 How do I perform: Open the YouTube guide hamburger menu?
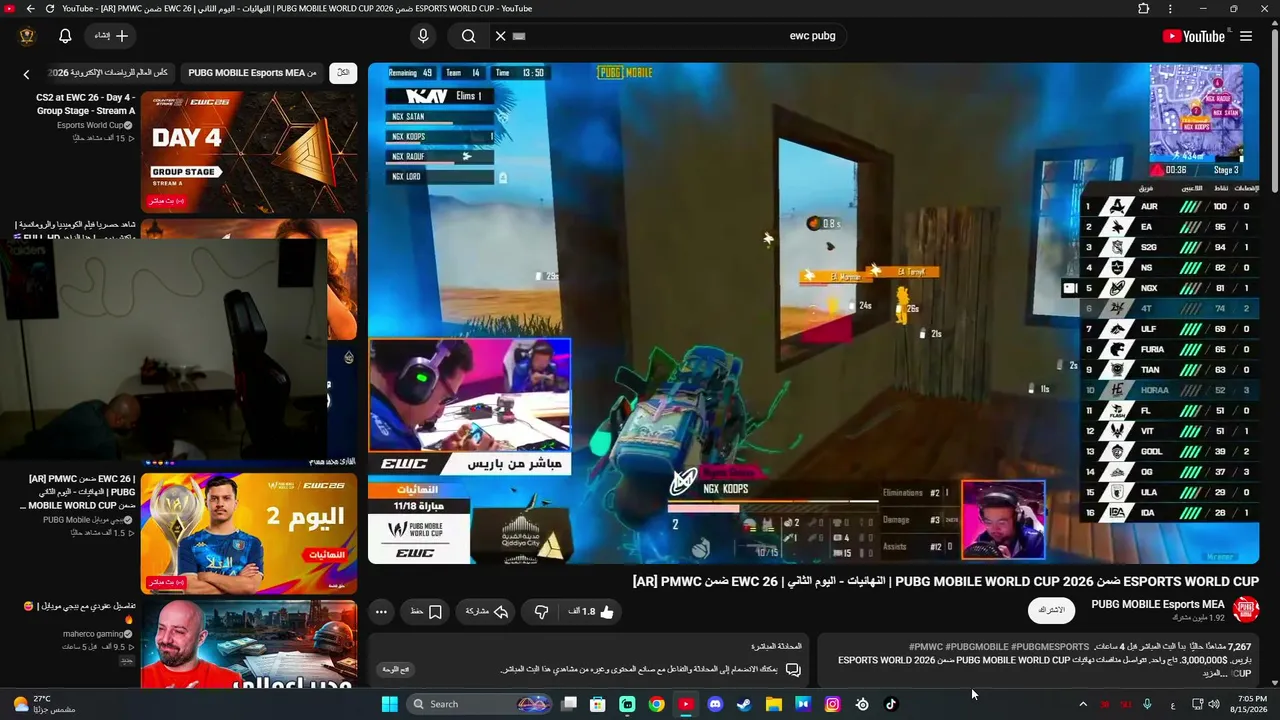click(1246, 36)
